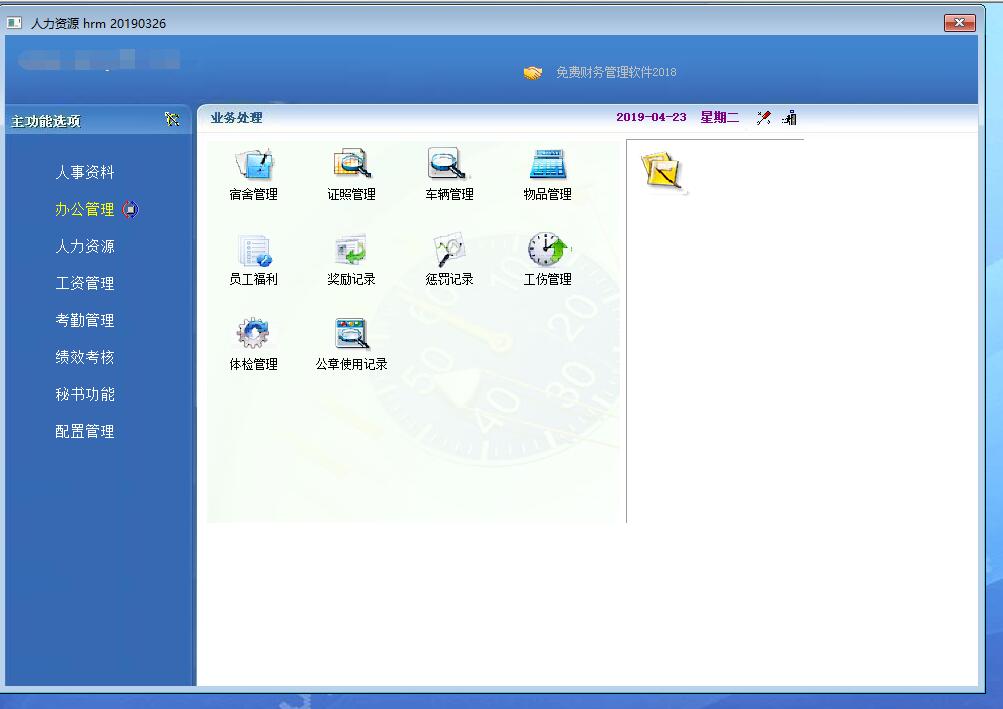This screenshot has height=709, width=1003.
Task: Select 考勤管理 in the sidebar
Action: 84,321
